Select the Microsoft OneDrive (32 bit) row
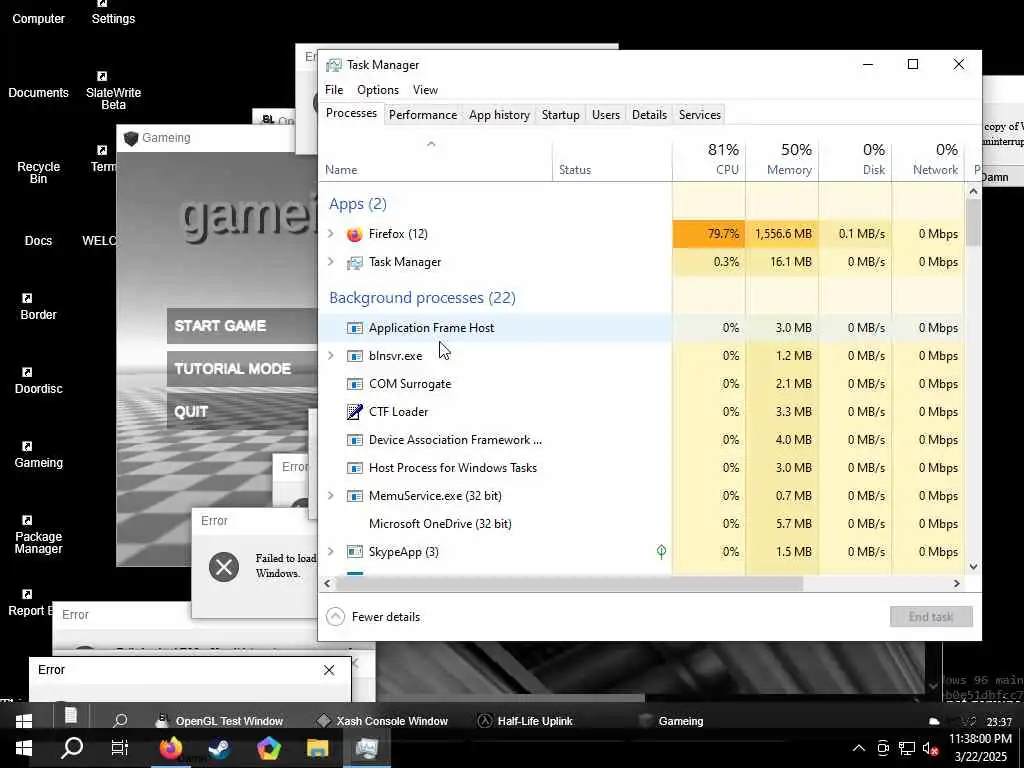The height and width of the screenshot is (768, 1024). click(641, 524)
